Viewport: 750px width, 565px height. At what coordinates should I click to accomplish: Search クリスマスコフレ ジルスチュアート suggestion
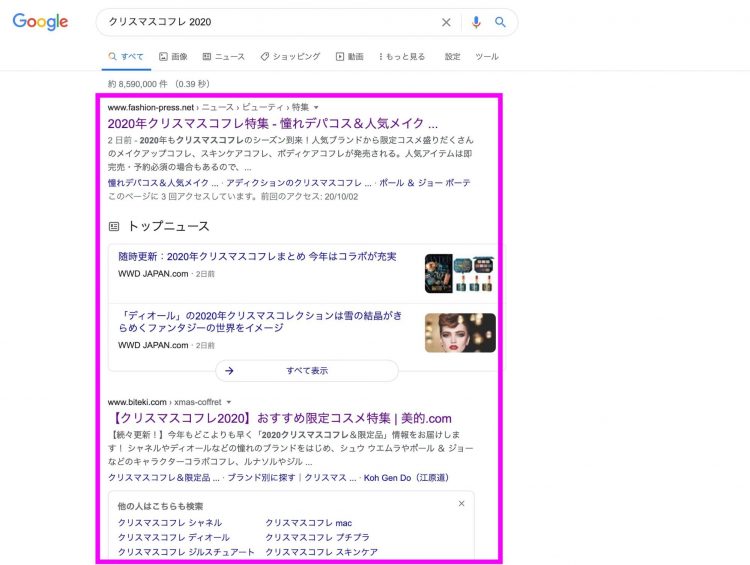[186, 552]
